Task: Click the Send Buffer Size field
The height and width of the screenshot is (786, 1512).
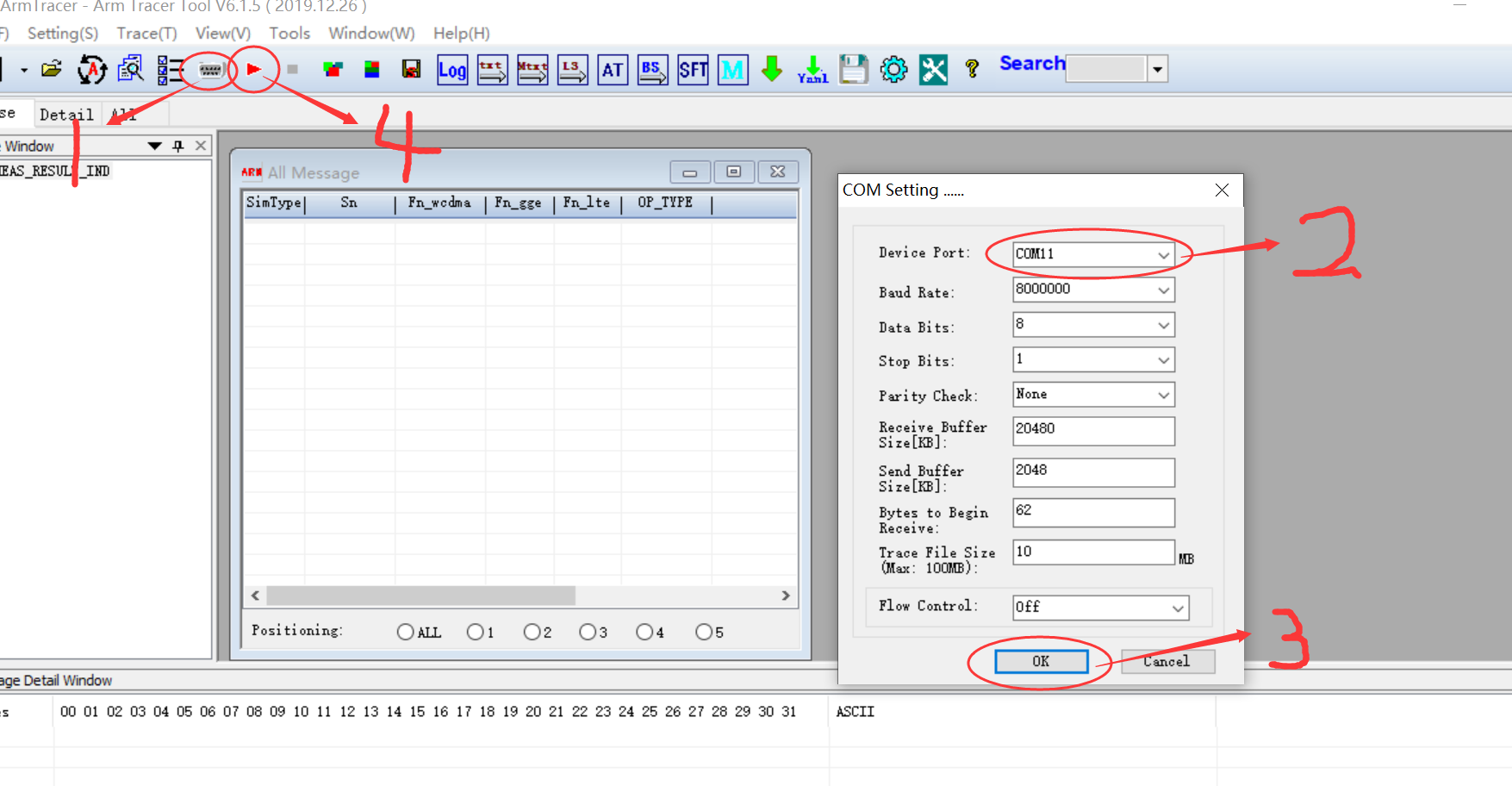Action: [x=1093, y=472]
